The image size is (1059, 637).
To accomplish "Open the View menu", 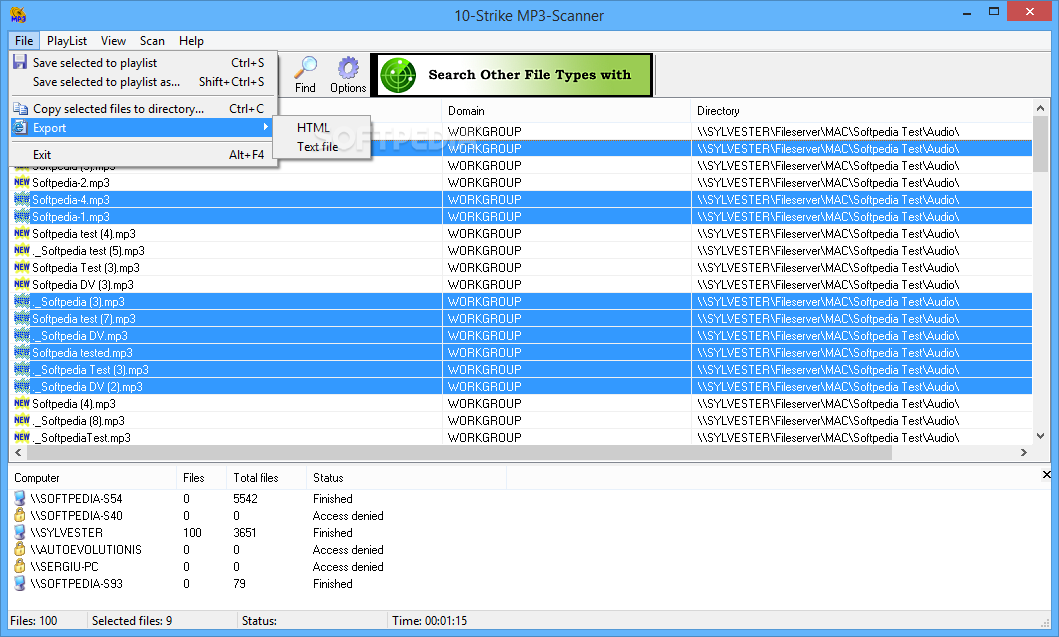I will (x=113, y=41).
